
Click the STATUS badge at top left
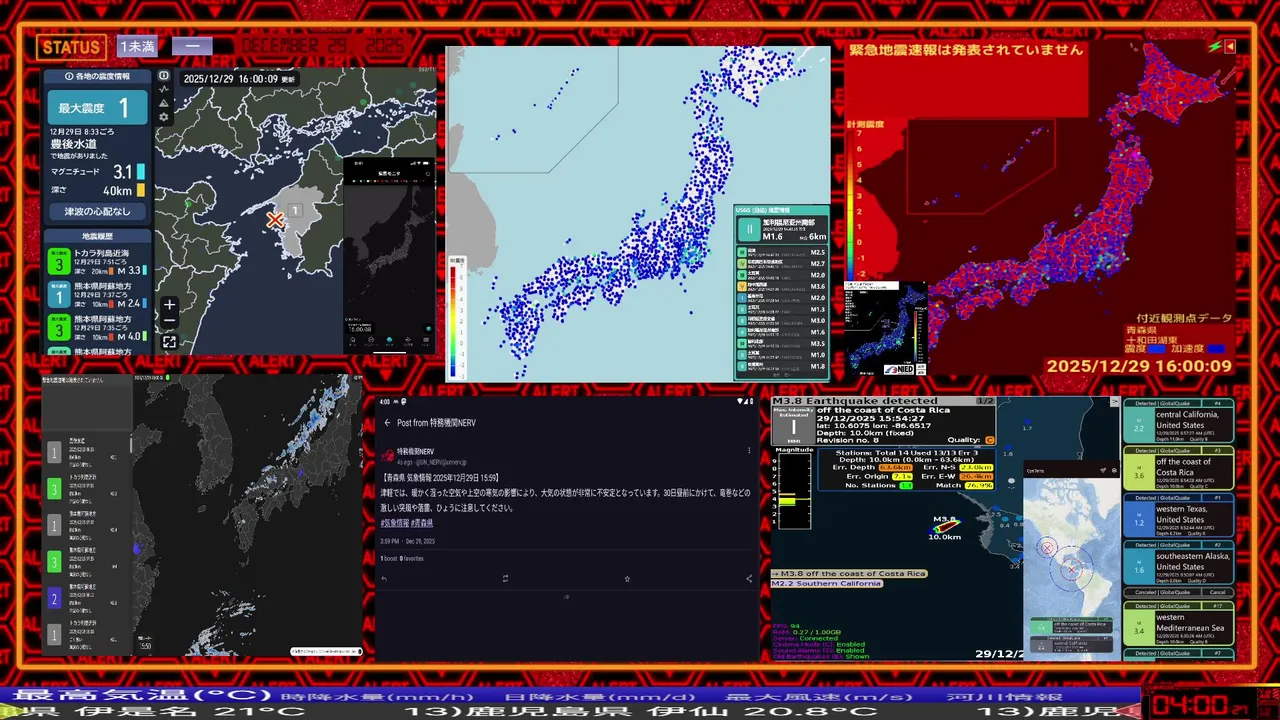[x=71, y=47]
